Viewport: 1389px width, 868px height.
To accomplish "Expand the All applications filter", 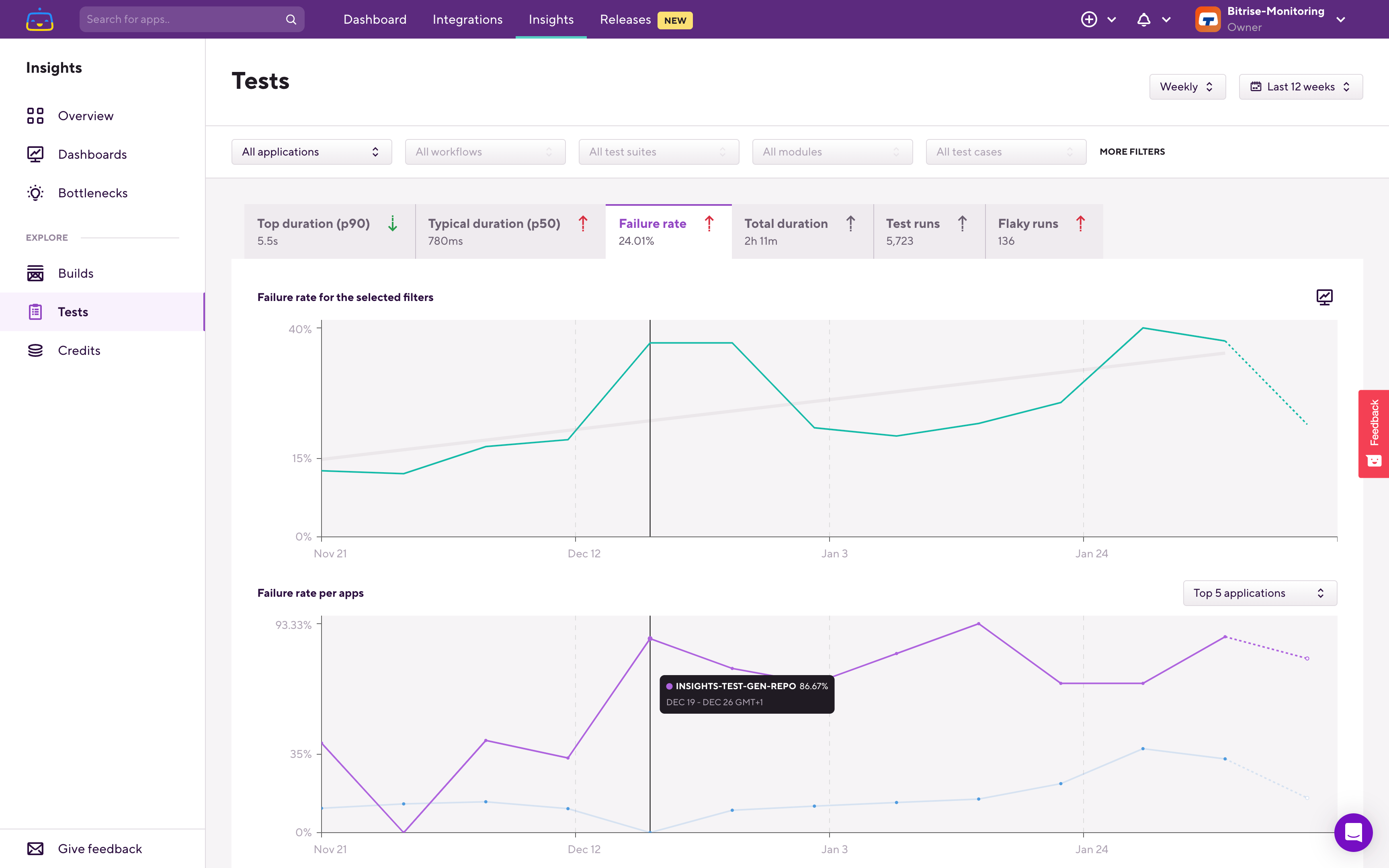I will (x=311, y=151).
